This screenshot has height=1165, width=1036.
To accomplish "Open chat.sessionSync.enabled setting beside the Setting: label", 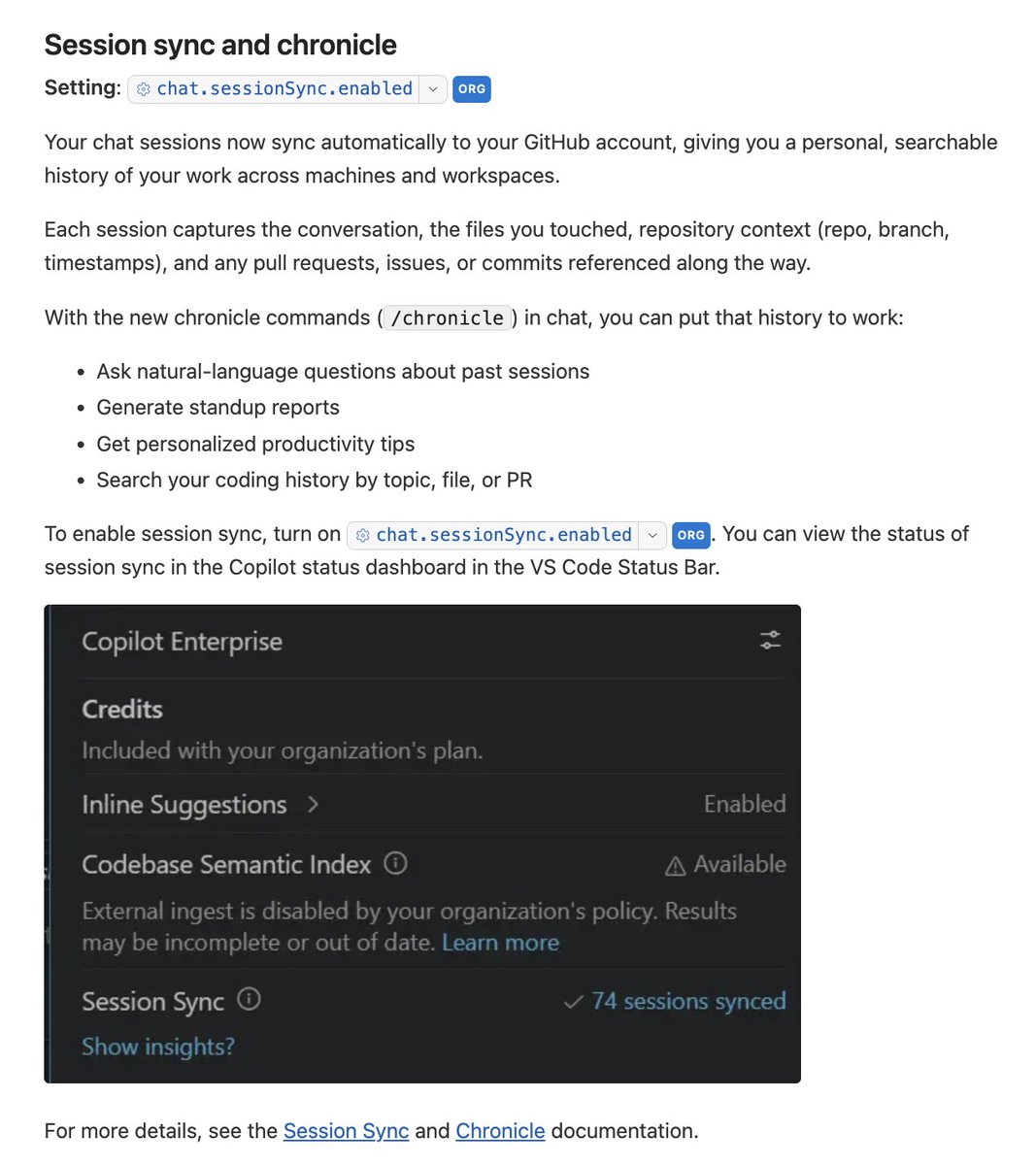I will [284, 88].
